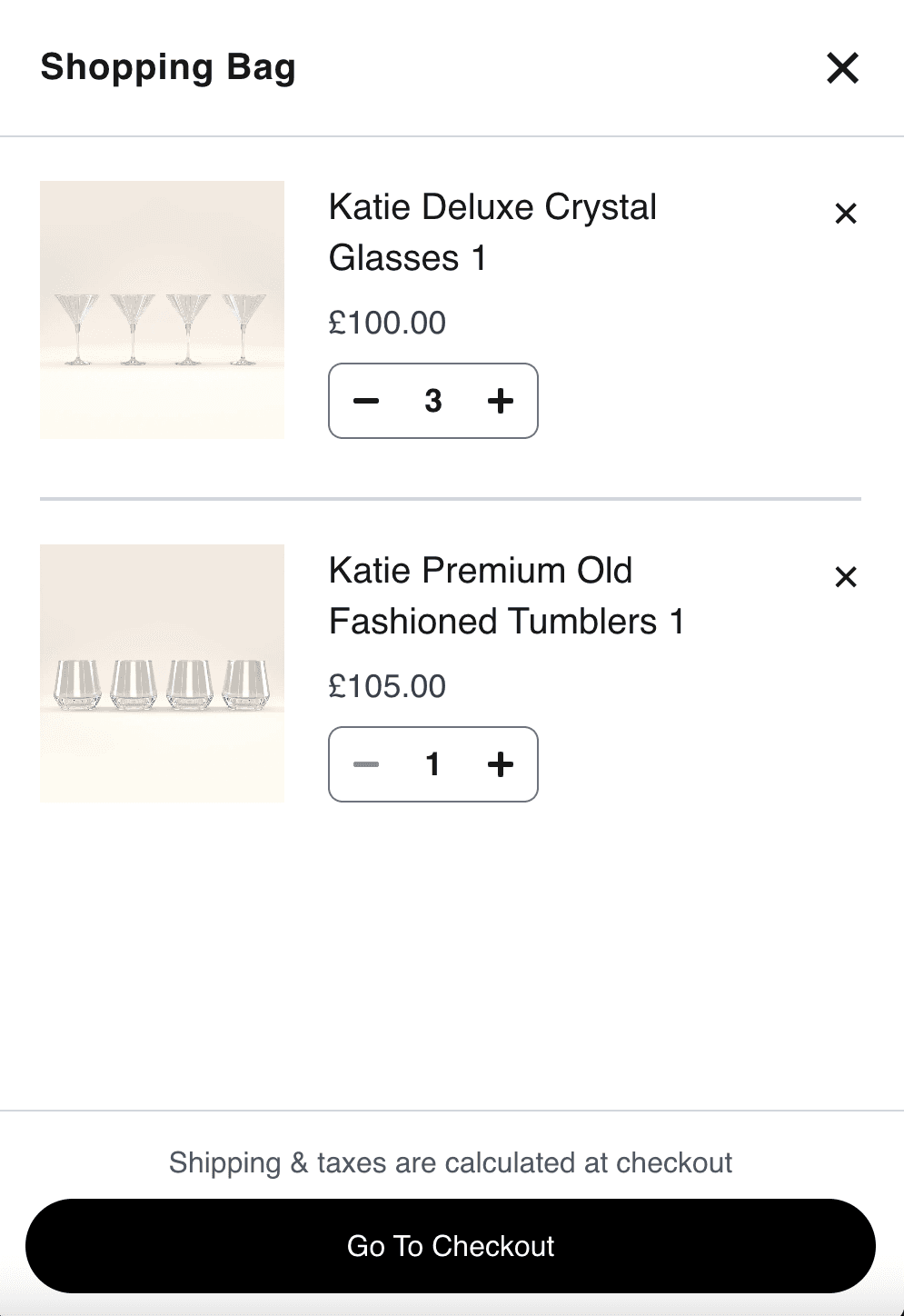Open the tumbler glasses product thumbnail

[162, 673]
